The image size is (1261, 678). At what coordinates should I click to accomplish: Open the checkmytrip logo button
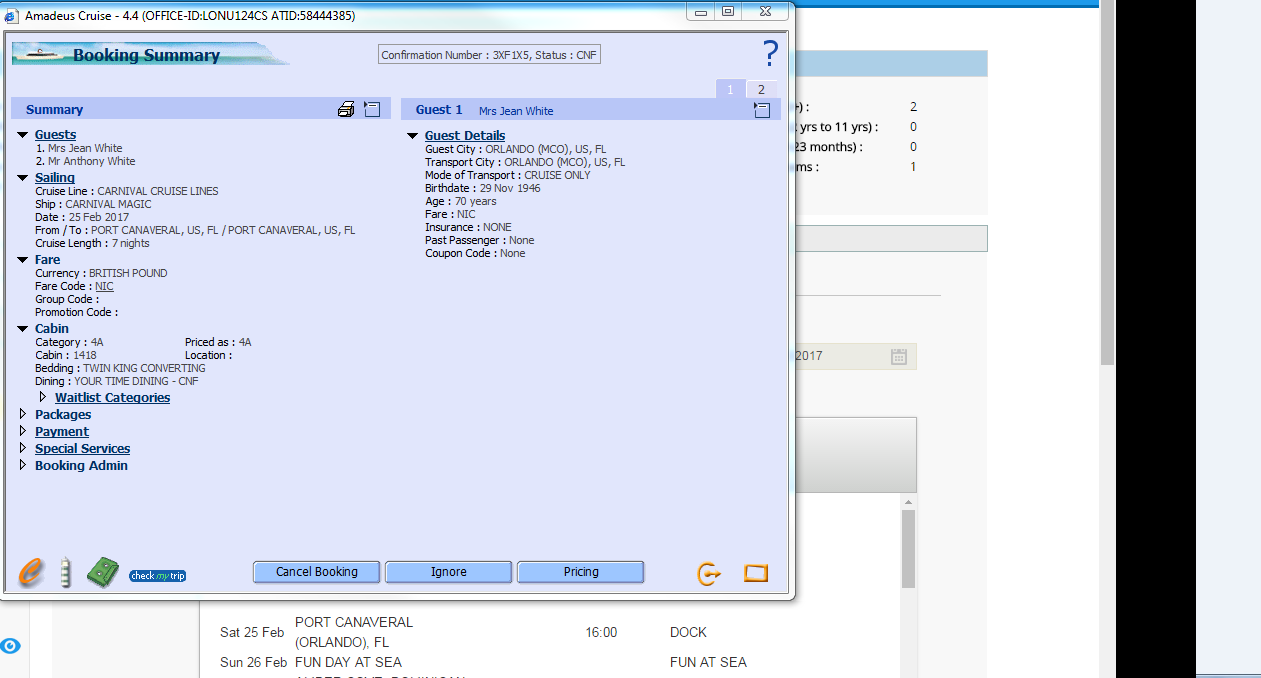[x=157, y=575]
